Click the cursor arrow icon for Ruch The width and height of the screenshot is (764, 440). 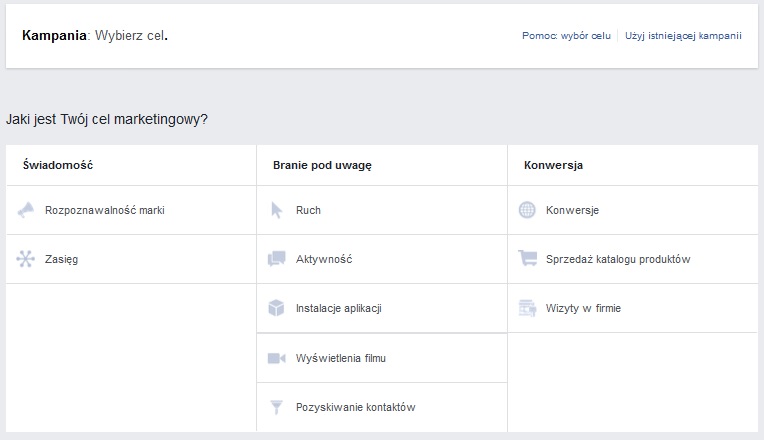coord(277,210)
